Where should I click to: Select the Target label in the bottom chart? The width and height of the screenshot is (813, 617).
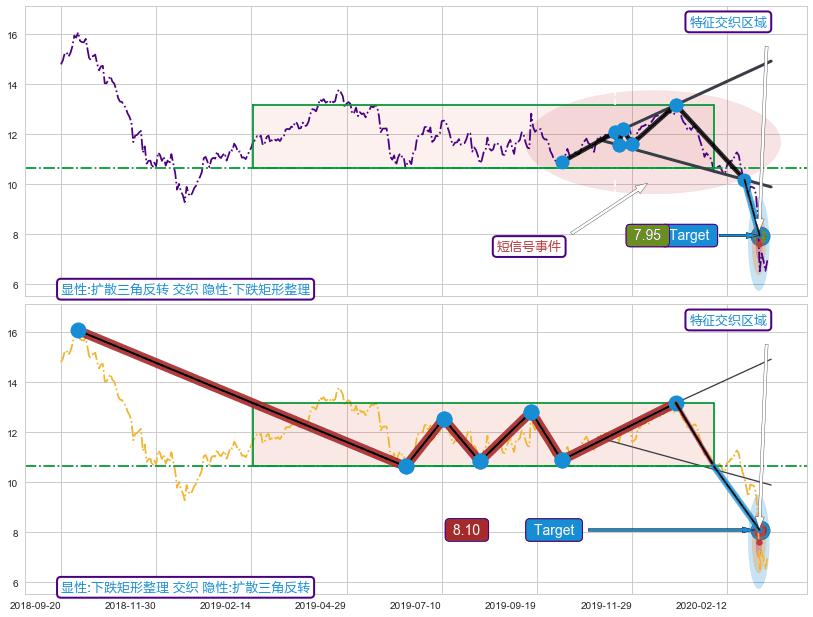(x=554, y=530)
